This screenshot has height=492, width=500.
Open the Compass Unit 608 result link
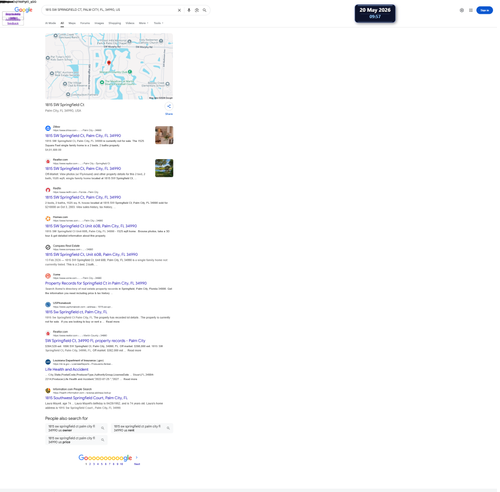click(91, 255)
